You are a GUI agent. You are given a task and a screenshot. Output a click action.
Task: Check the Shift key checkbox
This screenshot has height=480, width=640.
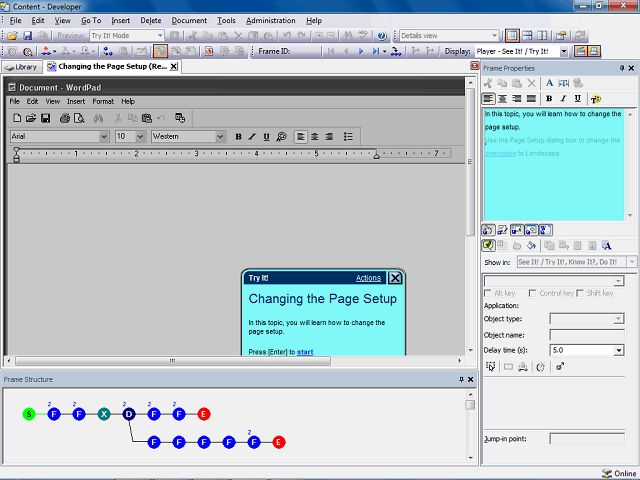click(580, 293)
